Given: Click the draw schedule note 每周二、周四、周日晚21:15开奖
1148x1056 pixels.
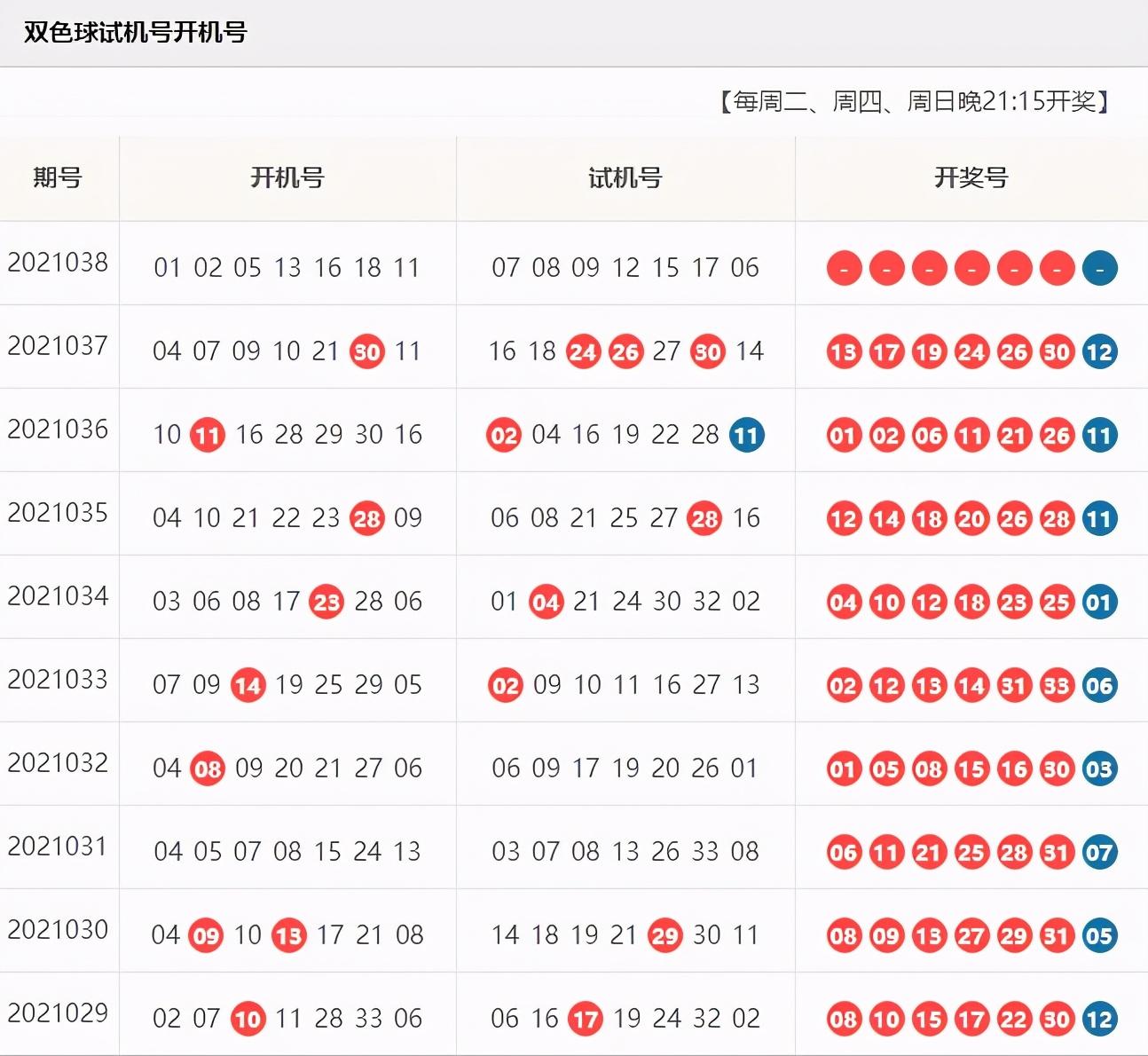Looking at the screenshot, I should 915,101.
